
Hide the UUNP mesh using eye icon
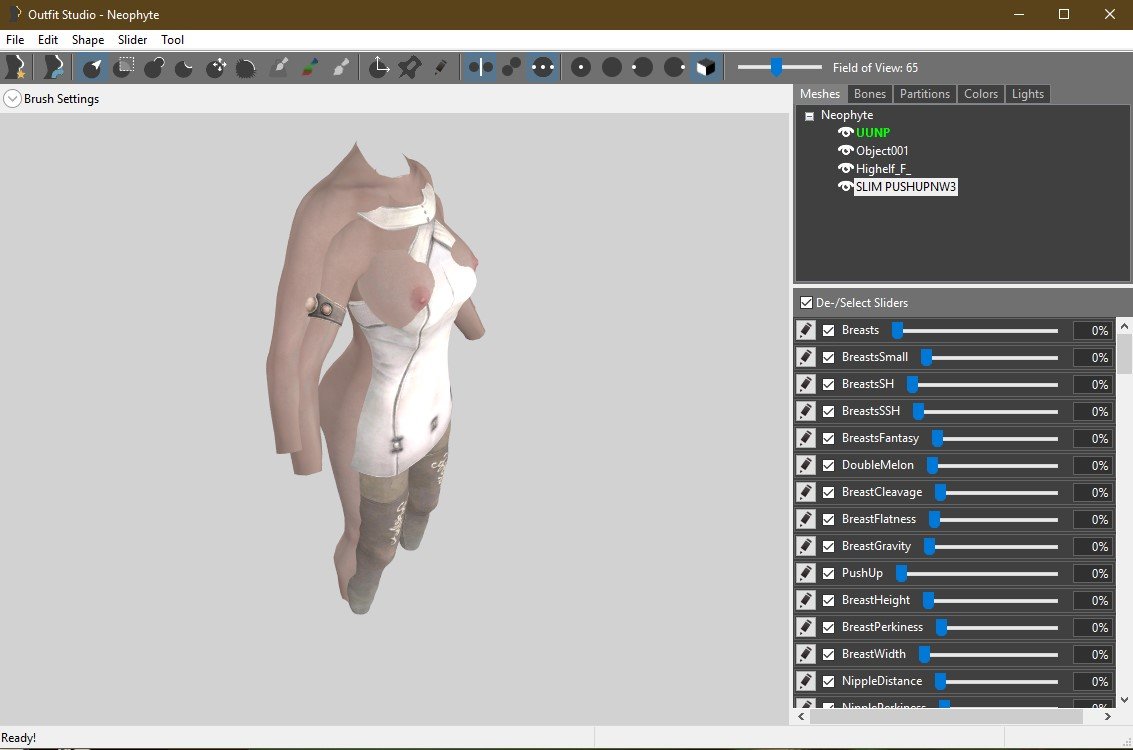coord(846,133)
